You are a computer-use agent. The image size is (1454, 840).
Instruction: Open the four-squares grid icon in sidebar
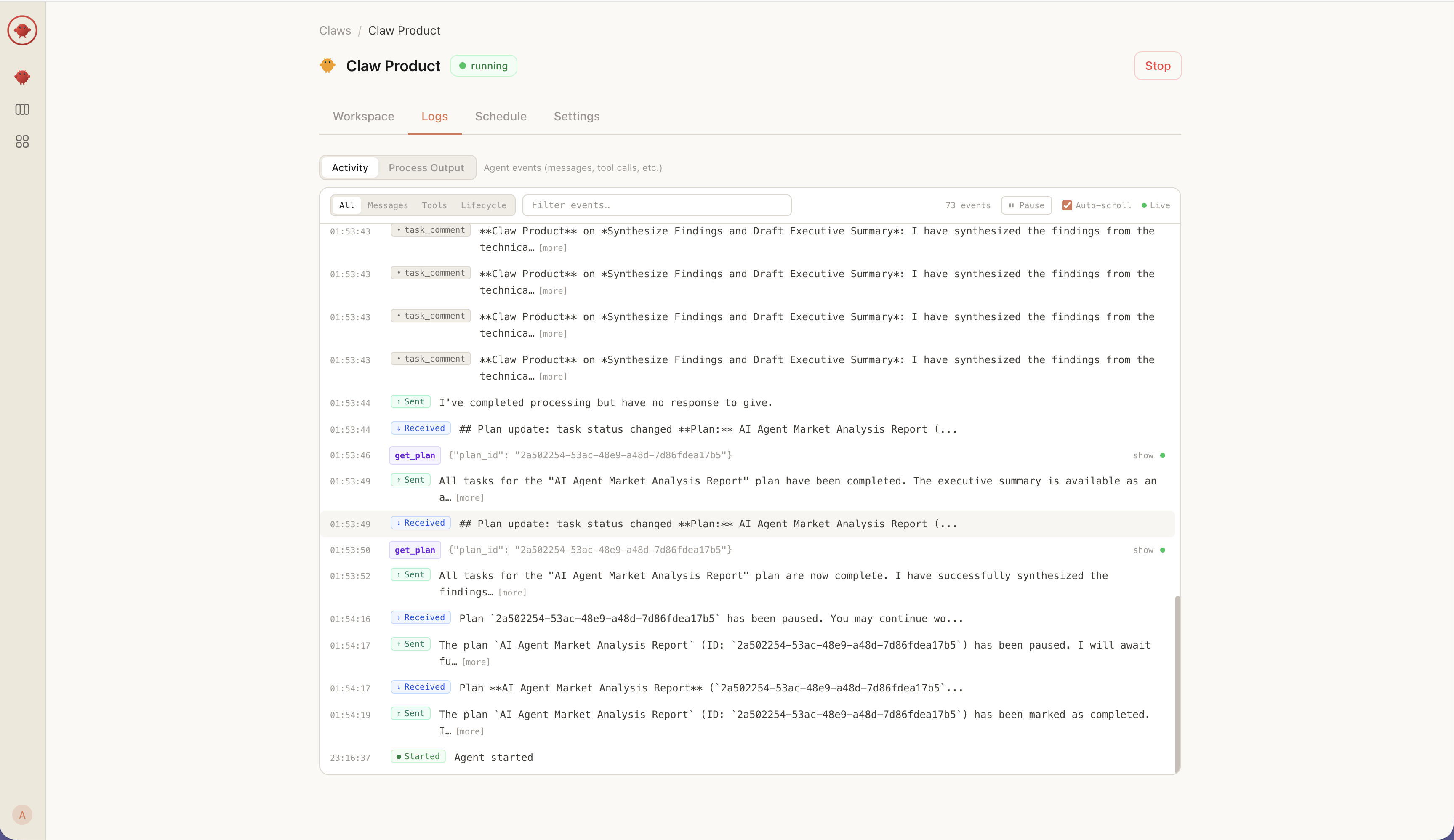(x=22, y=141)
